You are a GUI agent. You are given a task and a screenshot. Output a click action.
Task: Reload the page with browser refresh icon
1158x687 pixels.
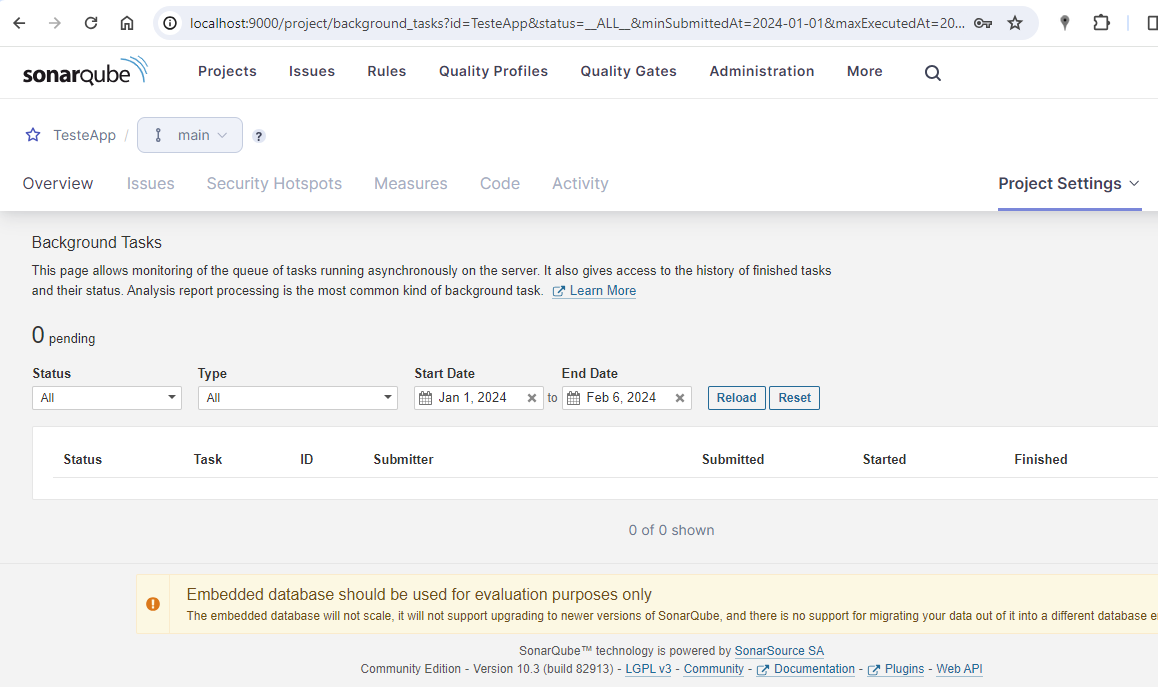click(91, 23)
